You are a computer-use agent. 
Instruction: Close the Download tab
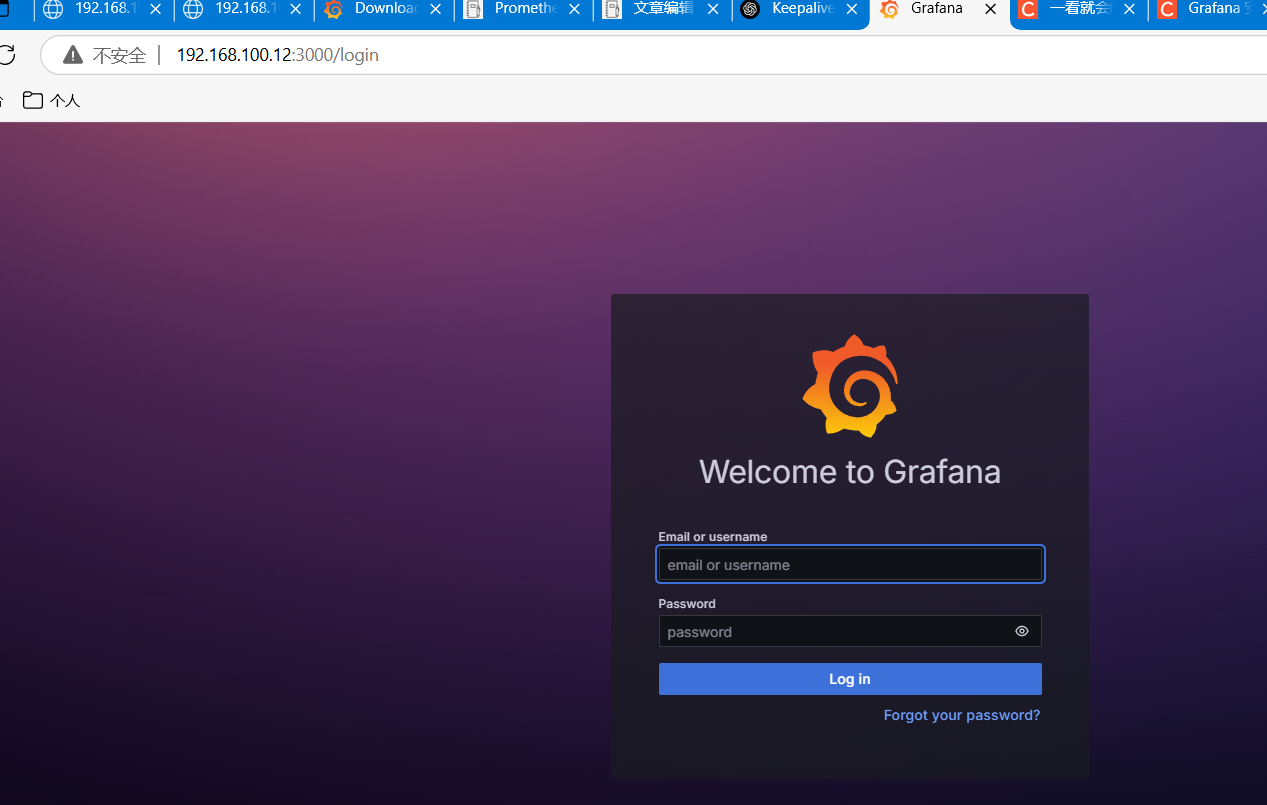435,9
